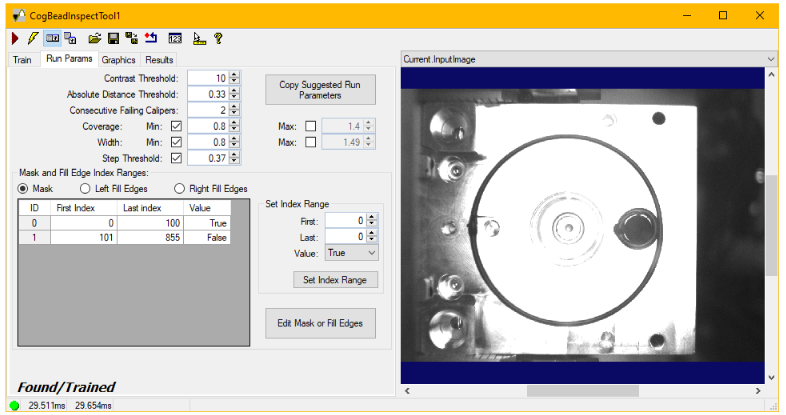Click the Set Index Range Last field
The width and height of the screenshot is (786, 415).
pyautogui.click(x=345, y=237)
